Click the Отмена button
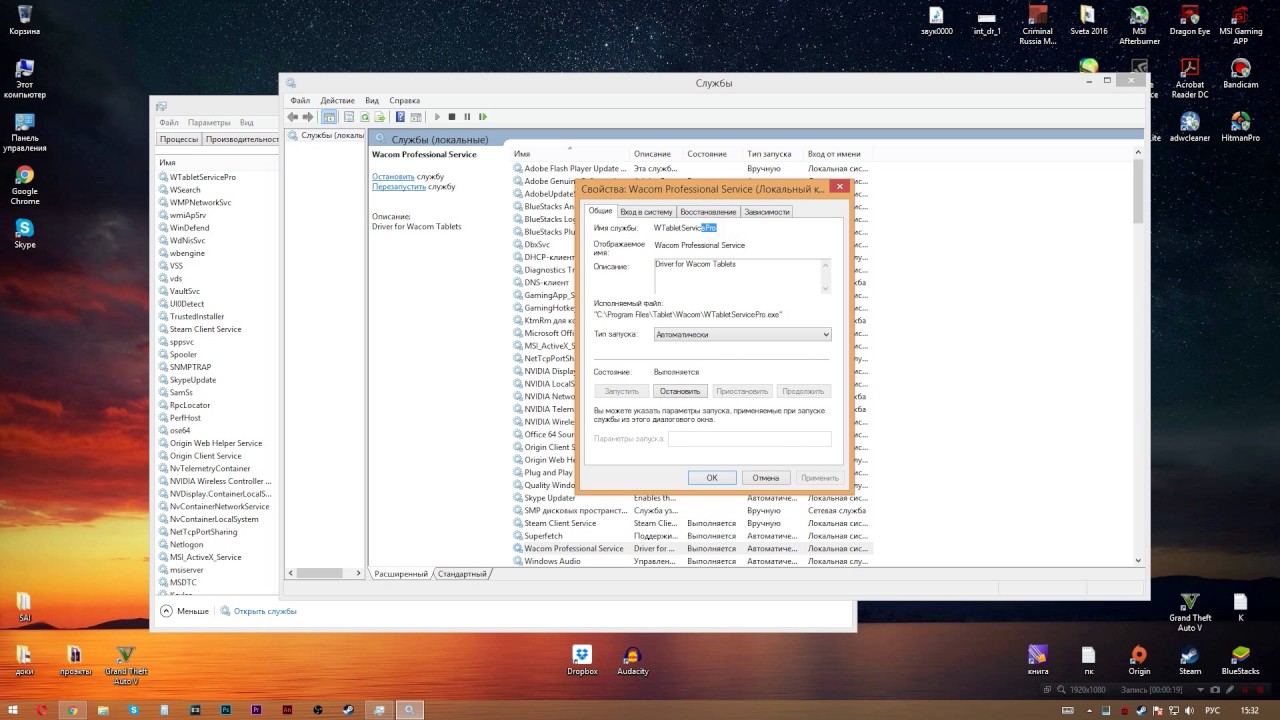 [x=766, y=478]
